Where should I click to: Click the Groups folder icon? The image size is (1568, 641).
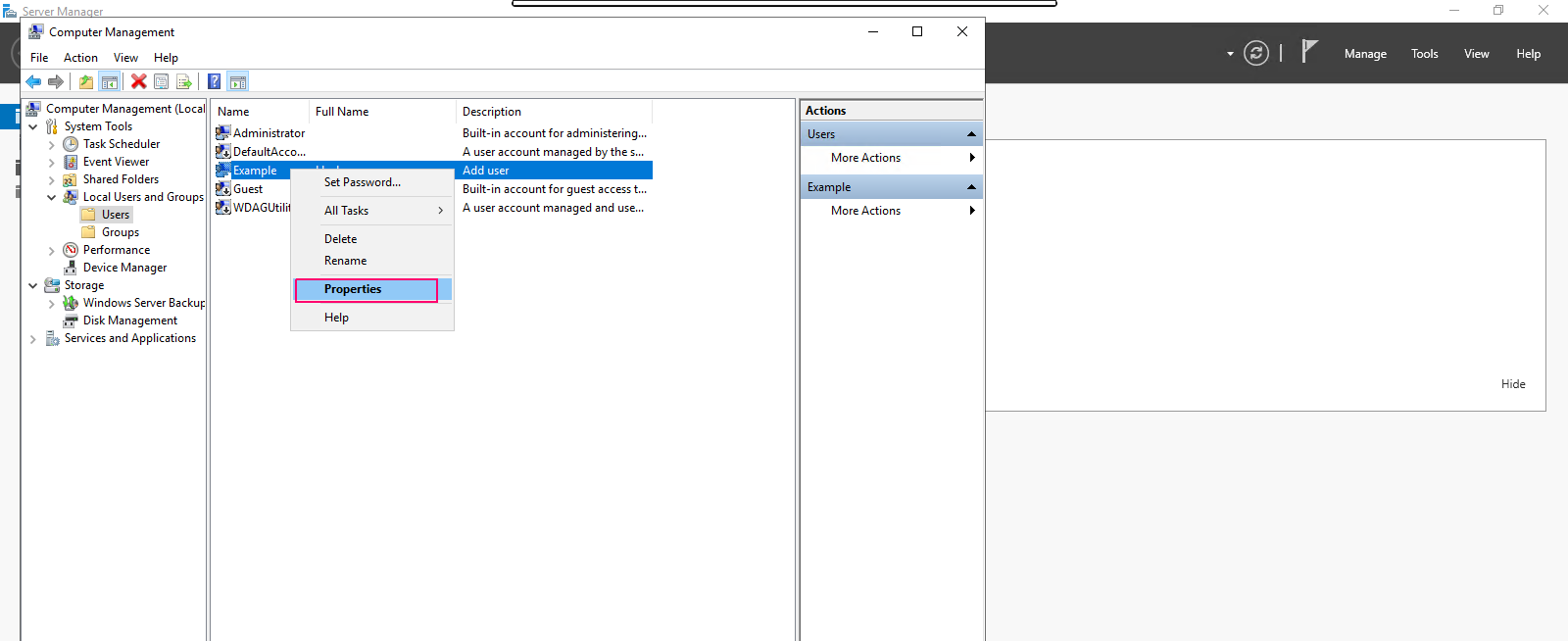click(89, 232)
